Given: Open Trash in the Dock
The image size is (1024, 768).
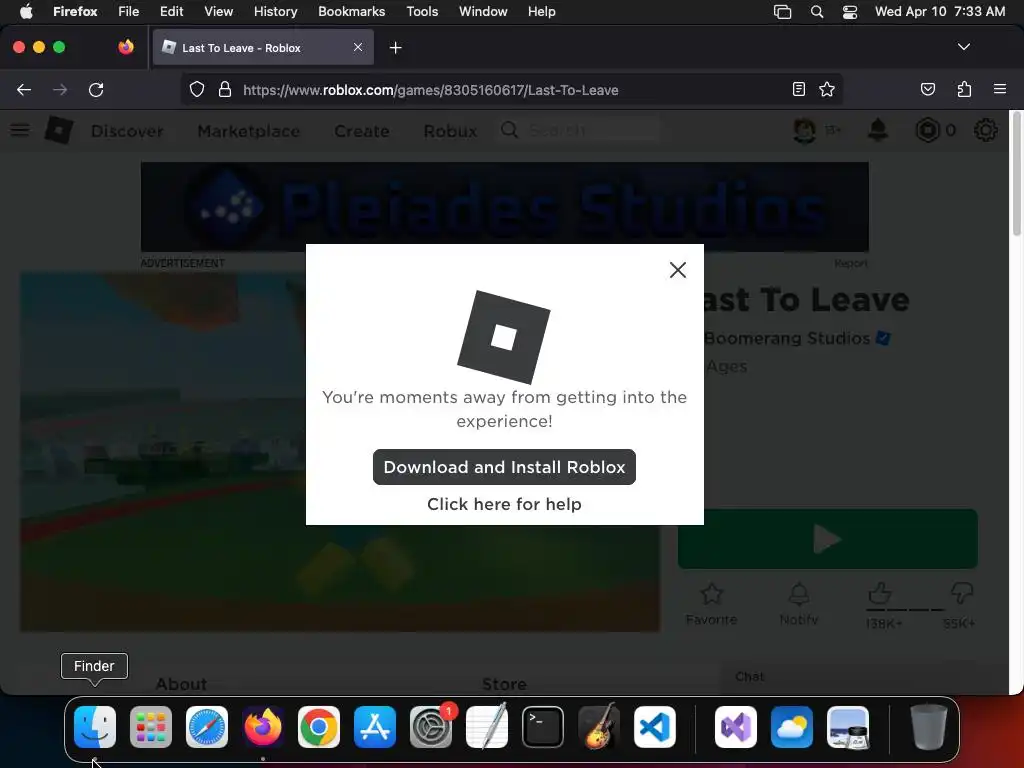Looking at the screenshot, I should click(x=928, y=727).
